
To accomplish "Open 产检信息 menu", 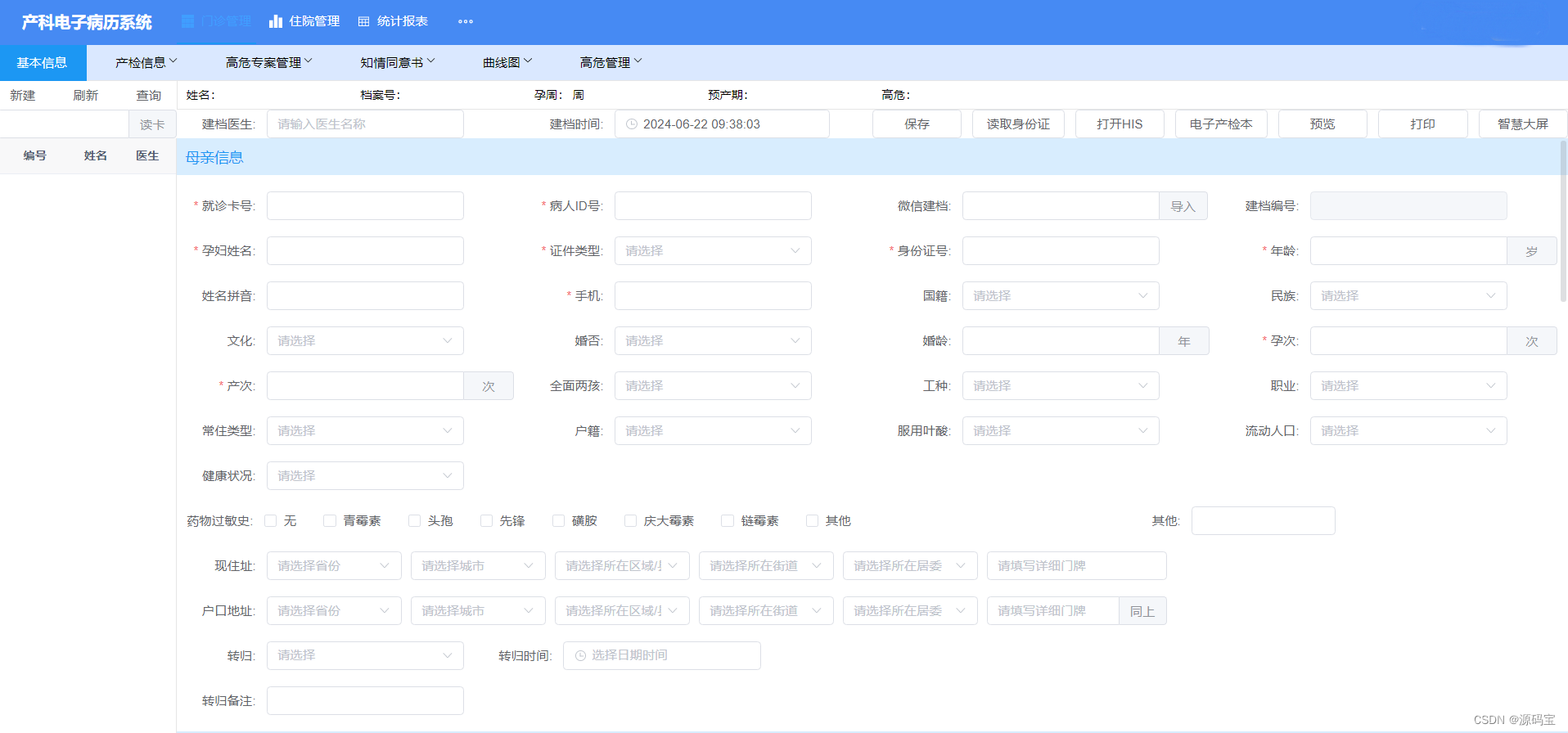I will (x=146, y=63).
